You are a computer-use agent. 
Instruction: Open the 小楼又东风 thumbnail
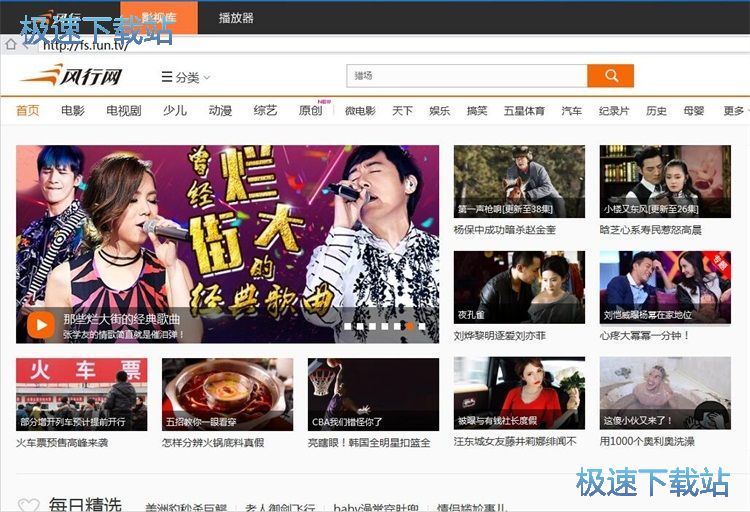coord(665,181)
